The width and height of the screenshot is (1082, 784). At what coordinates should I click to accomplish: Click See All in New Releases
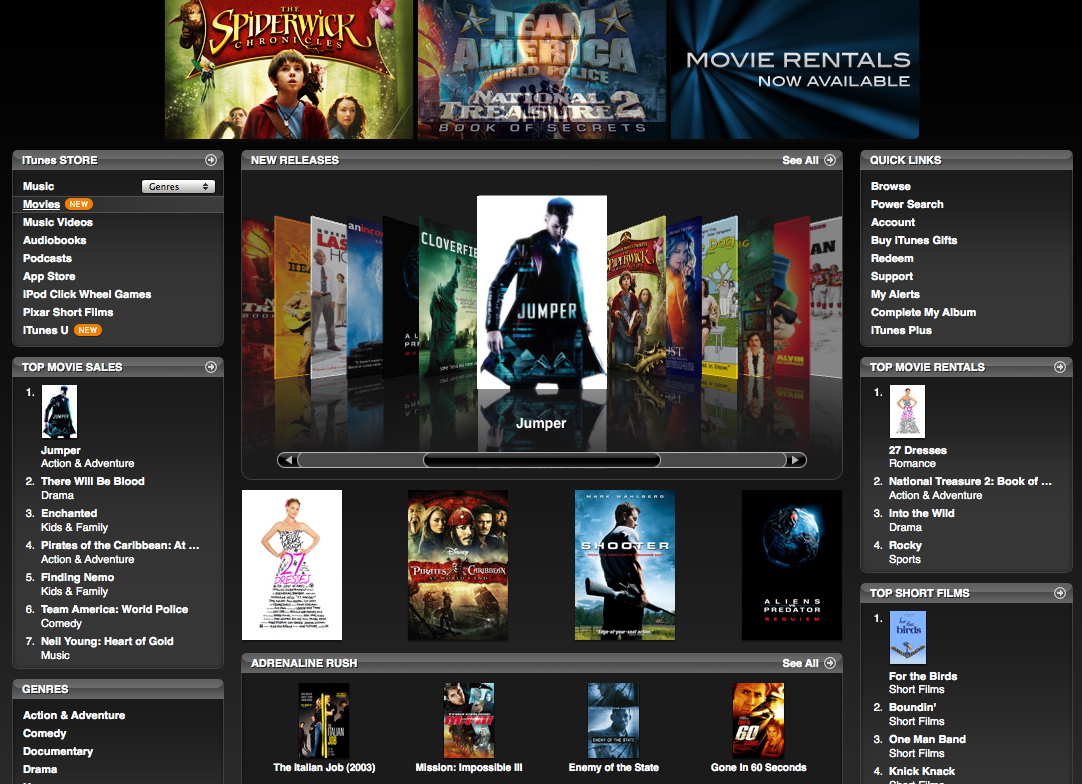(800, 160)
